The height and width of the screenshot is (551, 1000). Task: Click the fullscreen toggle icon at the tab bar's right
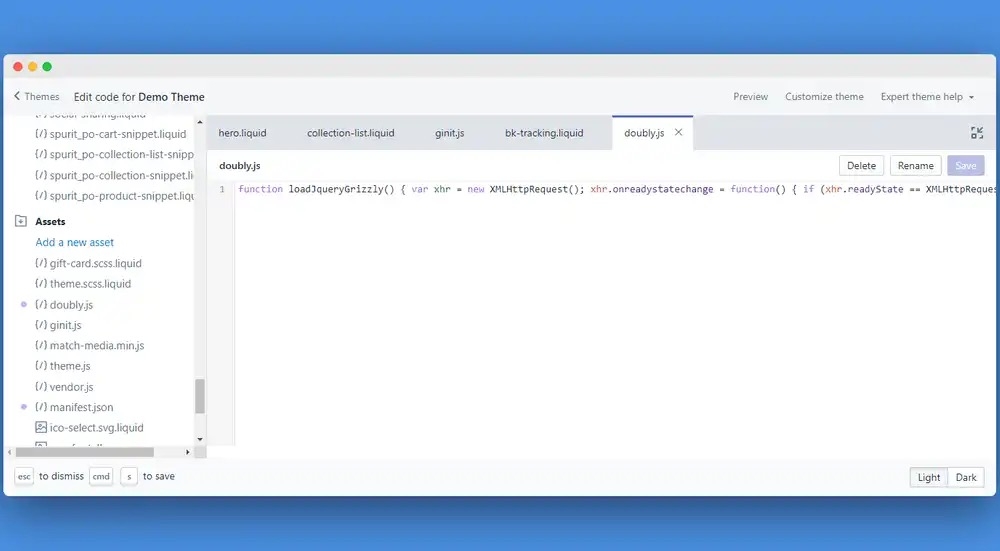tap(977, 133)
